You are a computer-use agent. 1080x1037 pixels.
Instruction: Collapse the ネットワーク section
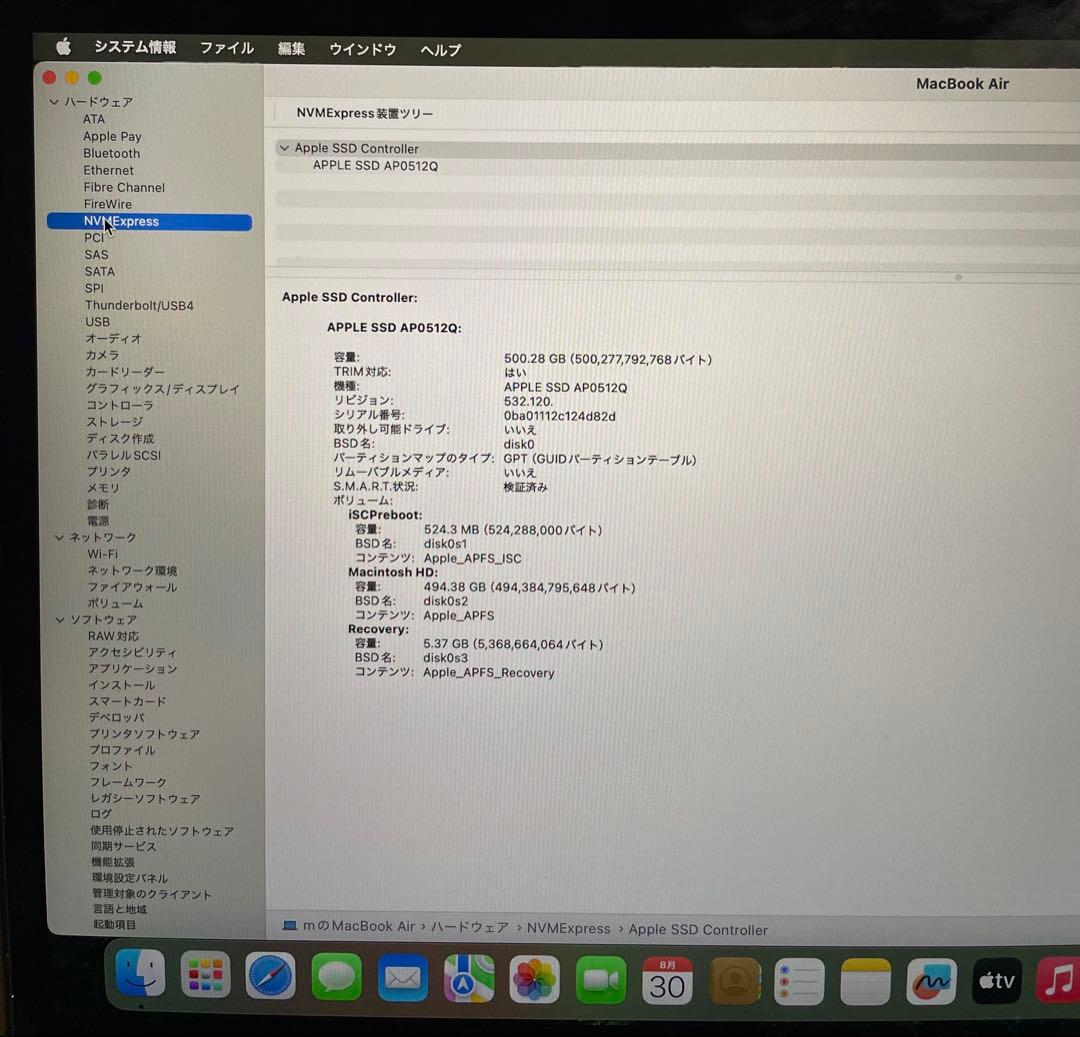(x=60, y=537)
